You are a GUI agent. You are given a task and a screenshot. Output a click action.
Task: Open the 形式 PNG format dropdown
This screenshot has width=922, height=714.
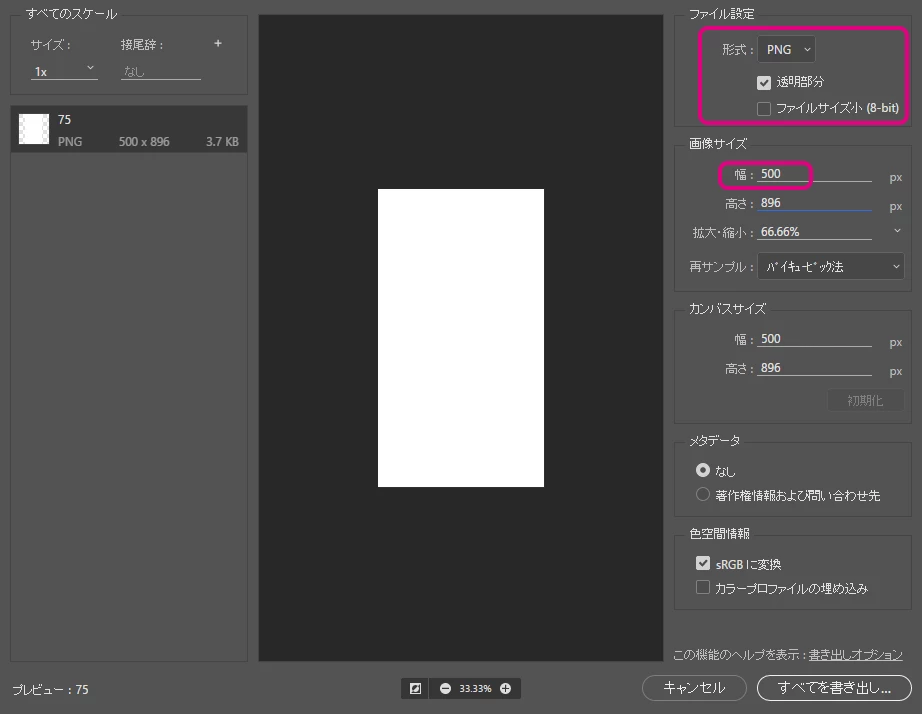click(x=786, y=49)
